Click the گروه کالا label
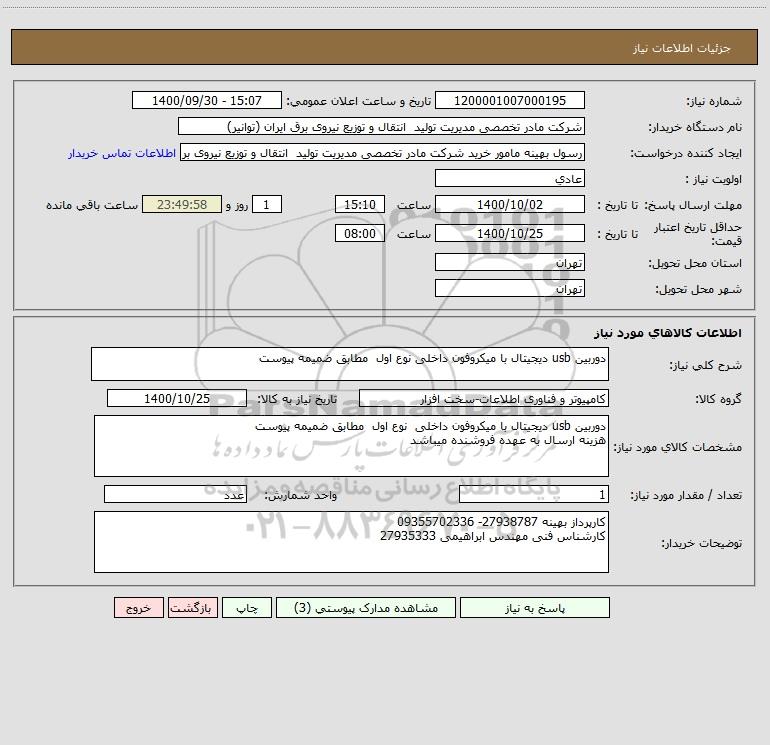 tap(718, 399)
